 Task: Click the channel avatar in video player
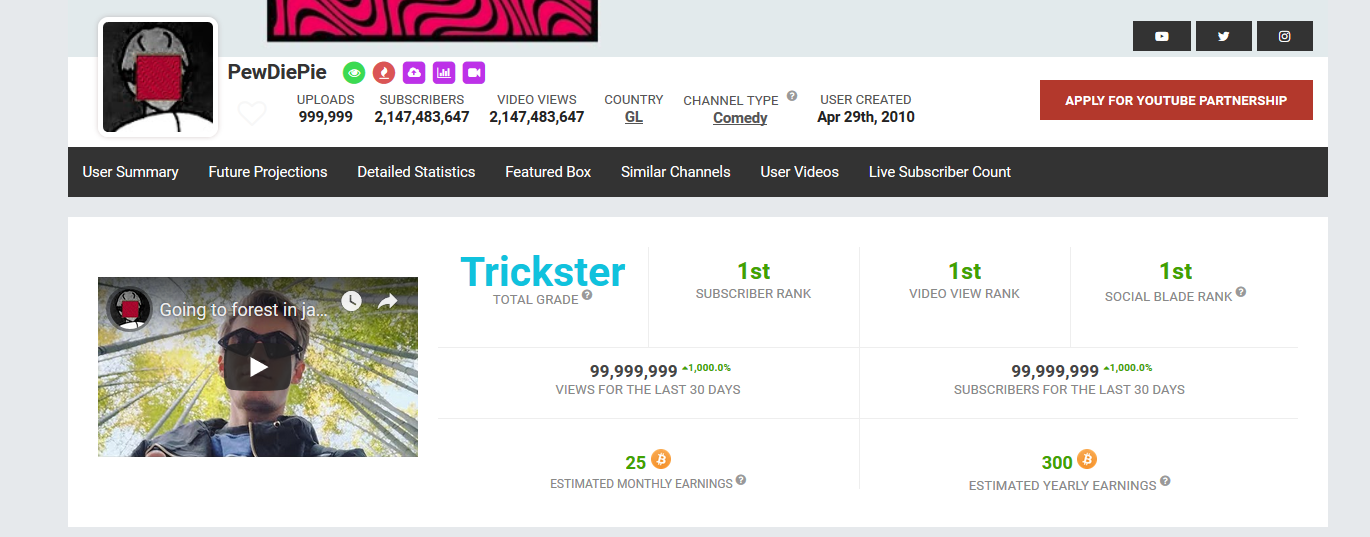(130, 309)
